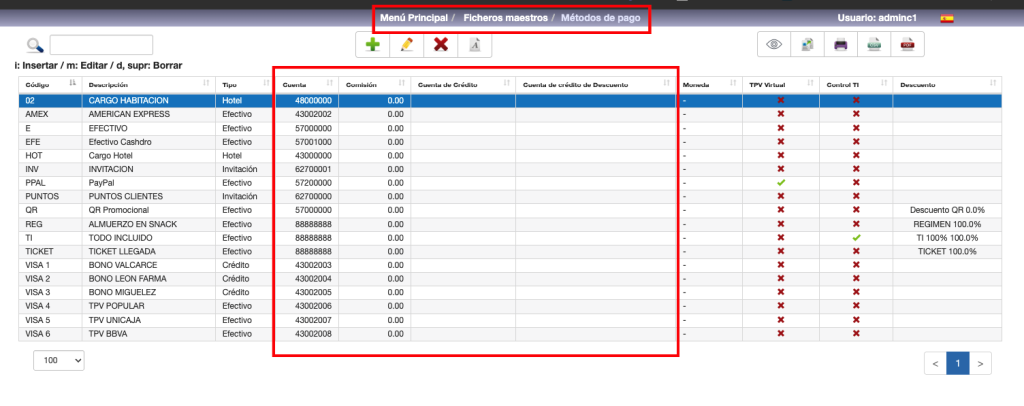This screenshot has height=406, width=1024.
Task: Toggle the eye column visibility button
Action: click(x=774, y=44)
